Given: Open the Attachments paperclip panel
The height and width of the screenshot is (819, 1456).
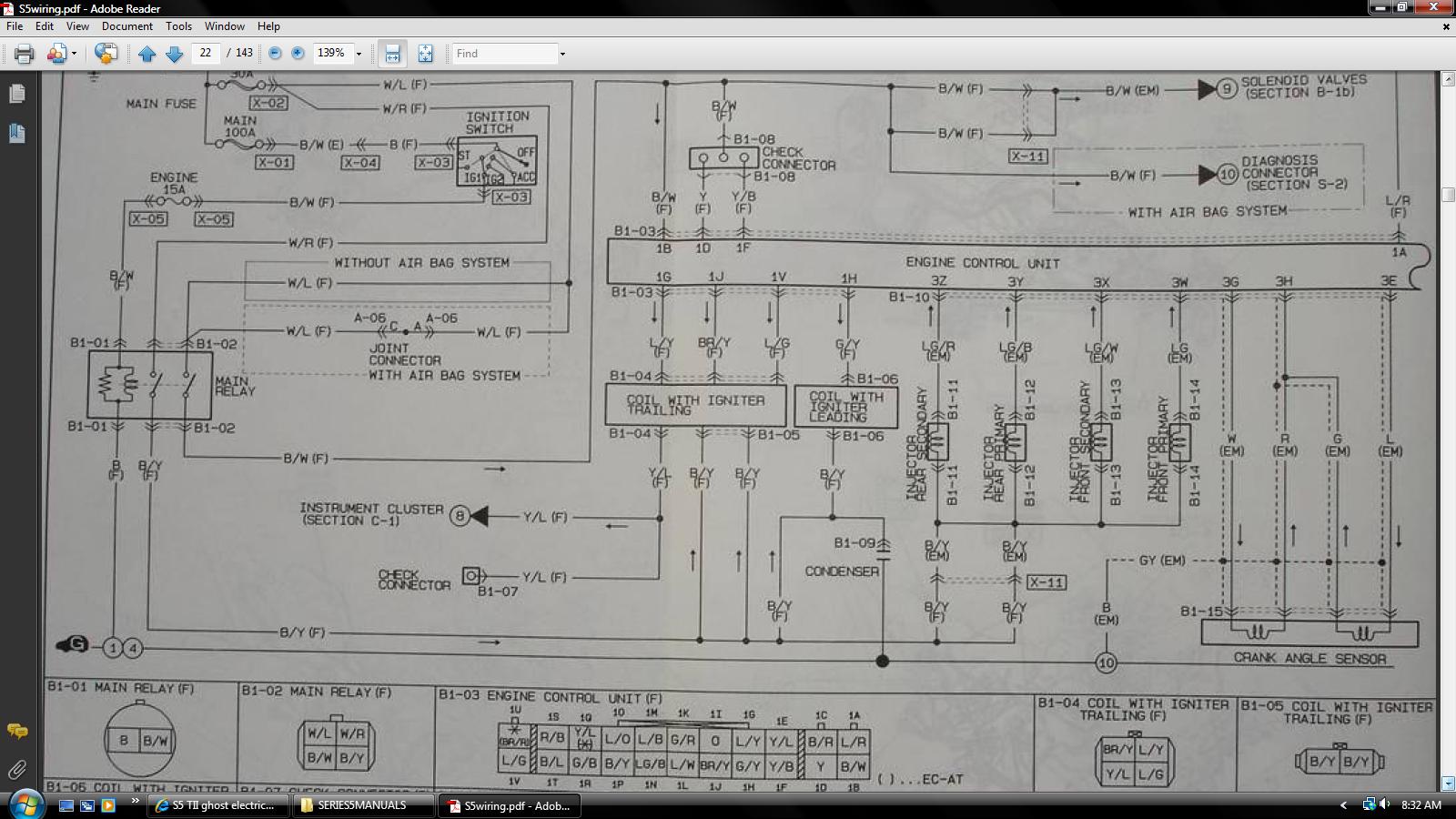Looking at the screenshot, I should (x=16, y=770).
